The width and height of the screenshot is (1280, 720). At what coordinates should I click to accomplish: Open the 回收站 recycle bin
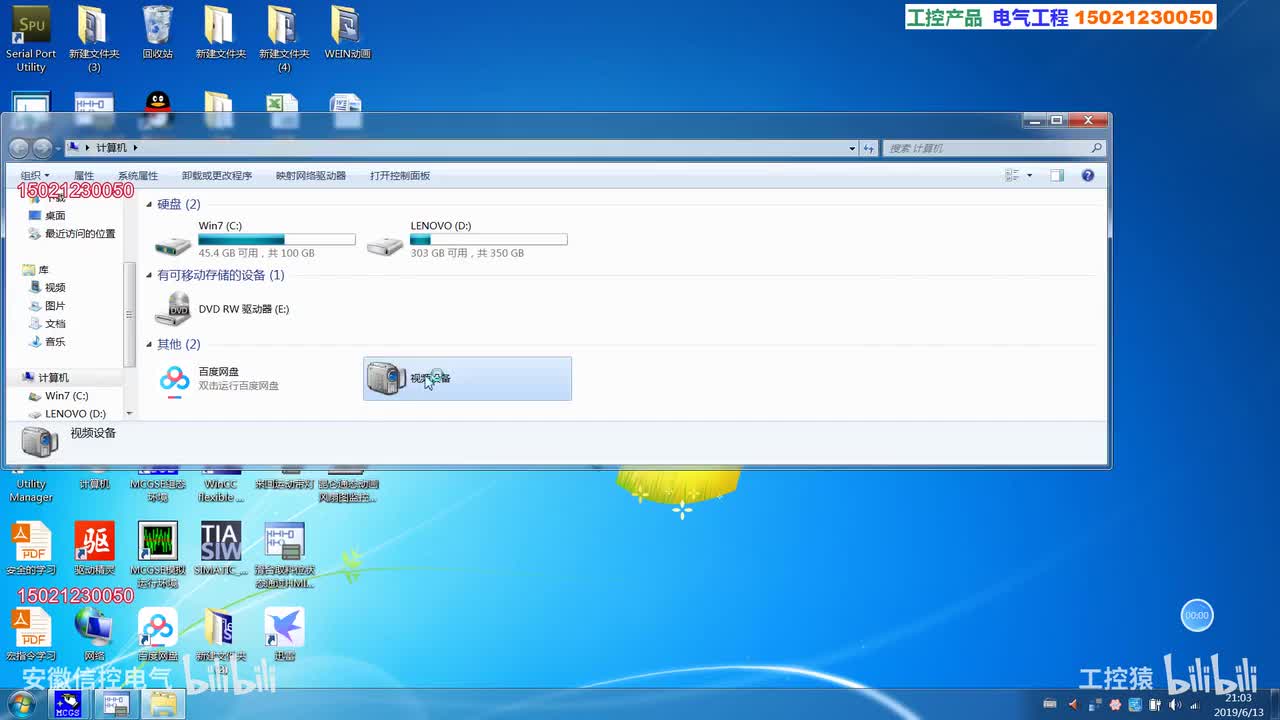pos(158,33)
